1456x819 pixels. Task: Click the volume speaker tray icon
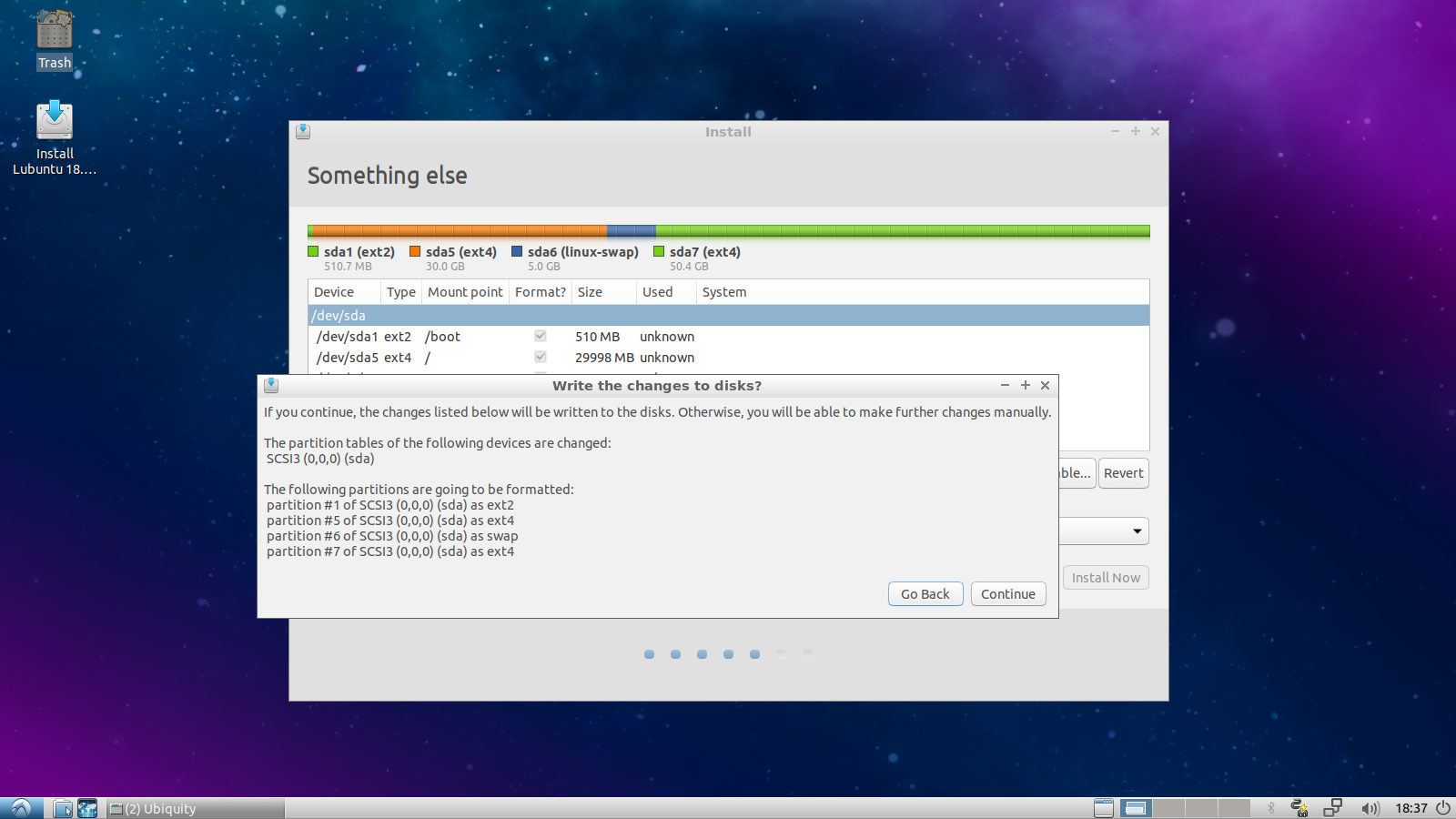click(x=1370, y=808)
